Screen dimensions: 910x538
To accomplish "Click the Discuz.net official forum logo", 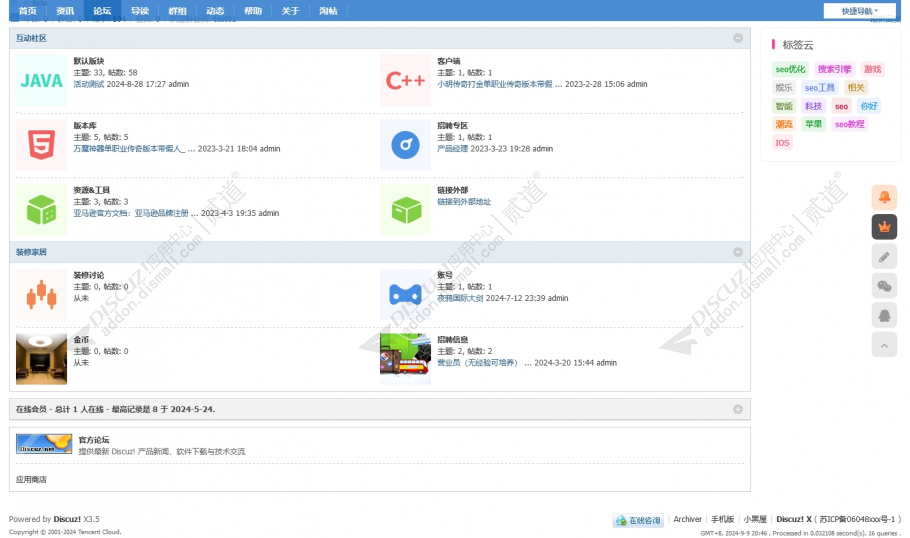I will [44, 444].
